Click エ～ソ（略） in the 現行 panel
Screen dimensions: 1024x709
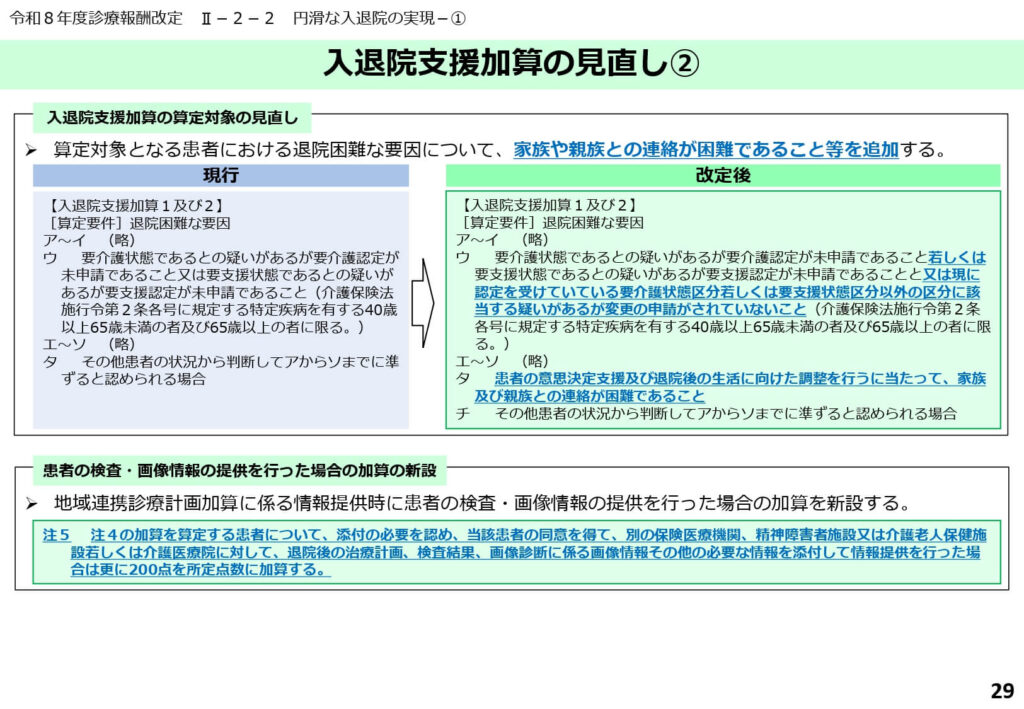pyautogui.click(x=89, y=344)
